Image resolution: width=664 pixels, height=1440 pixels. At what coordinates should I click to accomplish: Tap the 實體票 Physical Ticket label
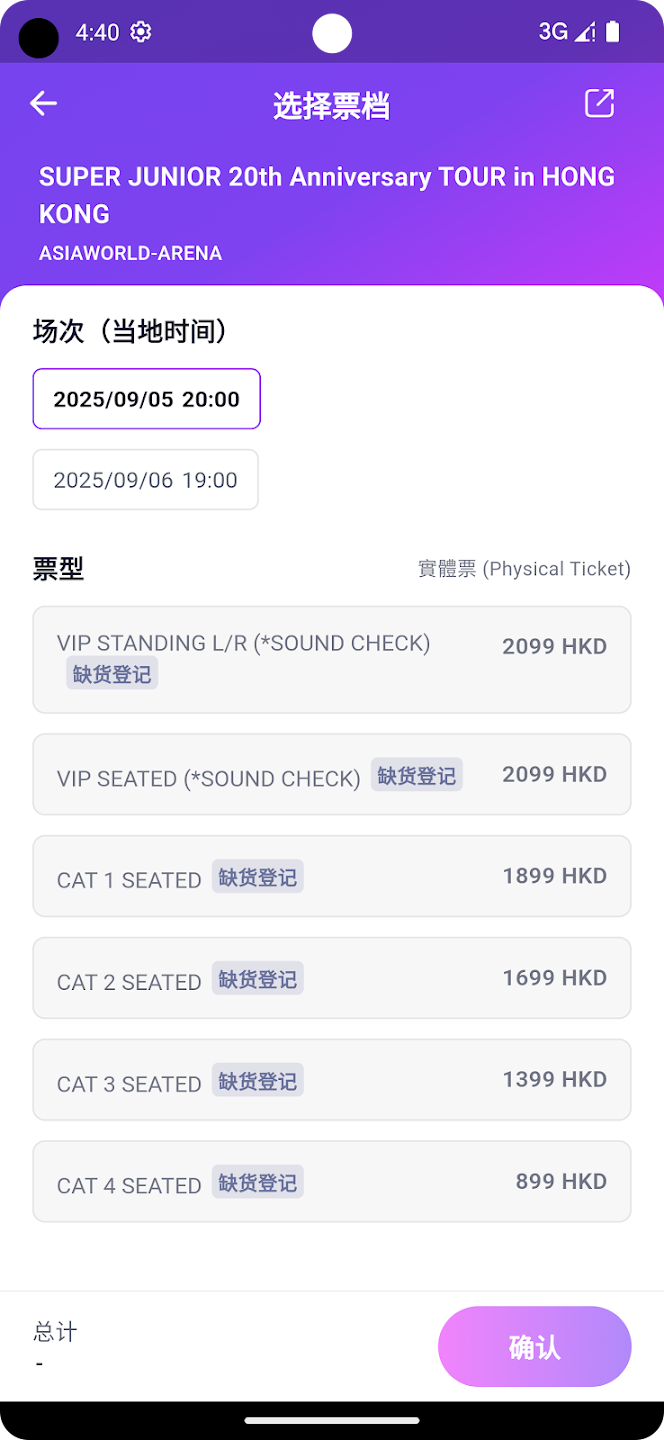click(524, 569)
